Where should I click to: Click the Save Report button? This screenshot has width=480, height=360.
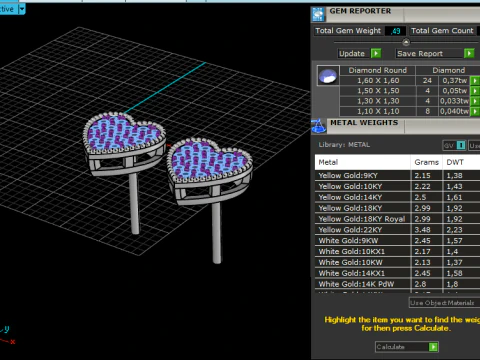point(430,53)
